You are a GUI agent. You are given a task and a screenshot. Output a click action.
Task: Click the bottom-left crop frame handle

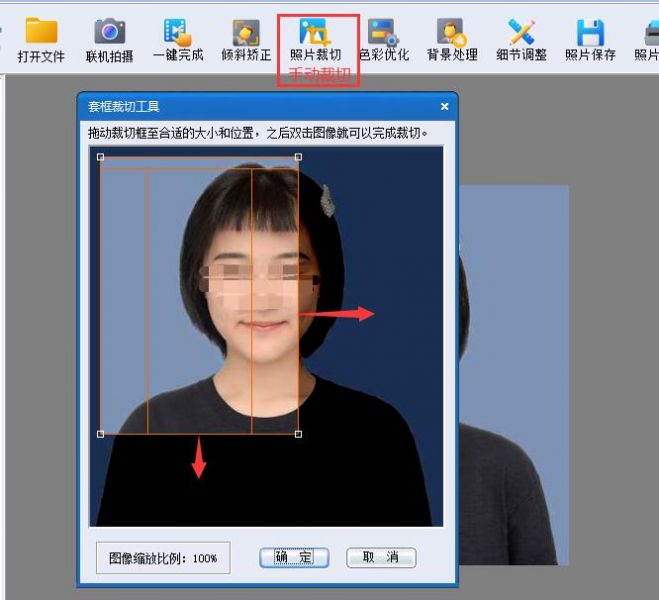[x=100, y=434]
